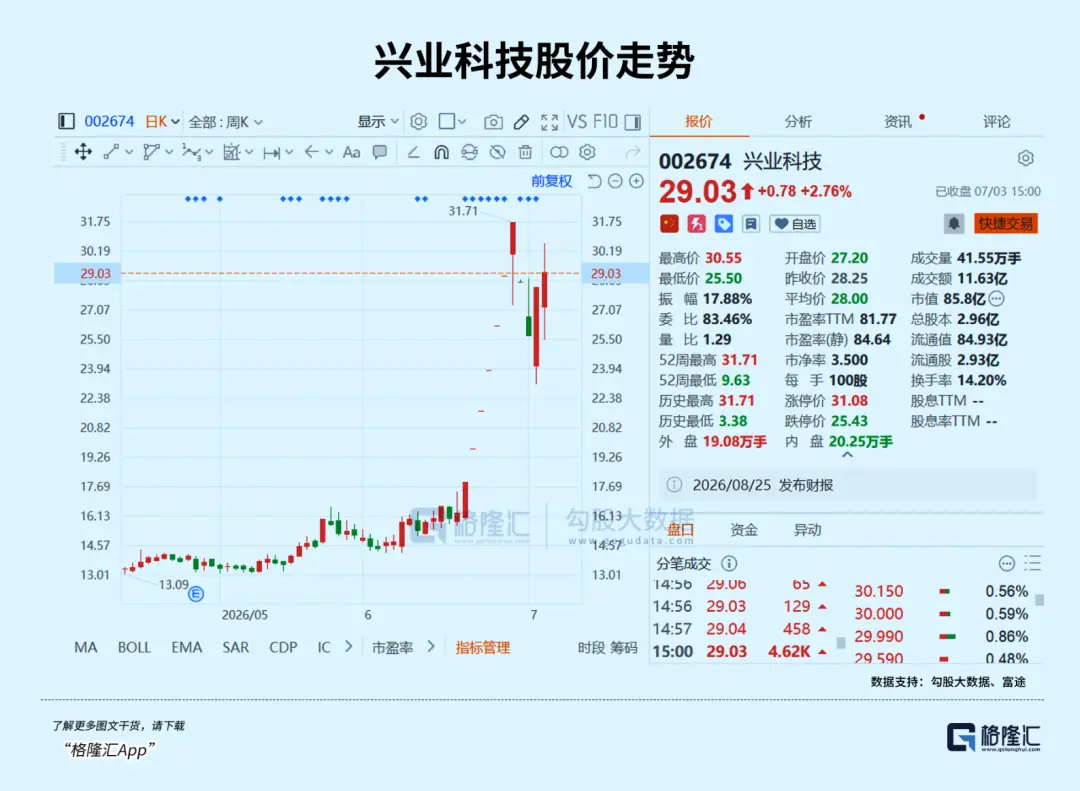
Task: Open 指标管理 indicator management
Action: tap(482, 648)
